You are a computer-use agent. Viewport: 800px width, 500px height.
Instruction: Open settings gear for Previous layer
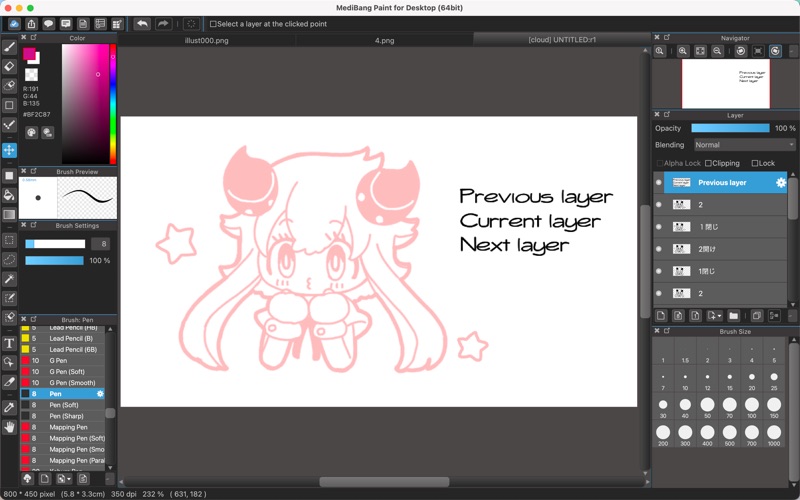pyautogui.click(x=781, y=183)
